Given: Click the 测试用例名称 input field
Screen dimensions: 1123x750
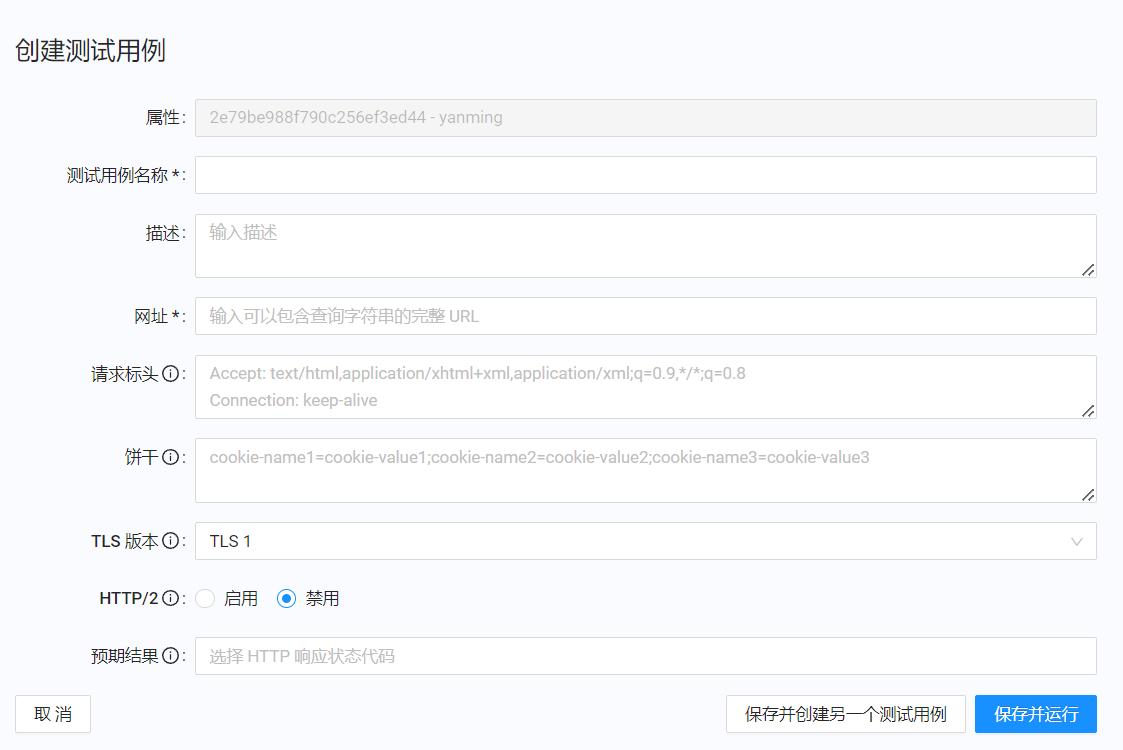Looking at the screenshot, I should tap(645, 174).
